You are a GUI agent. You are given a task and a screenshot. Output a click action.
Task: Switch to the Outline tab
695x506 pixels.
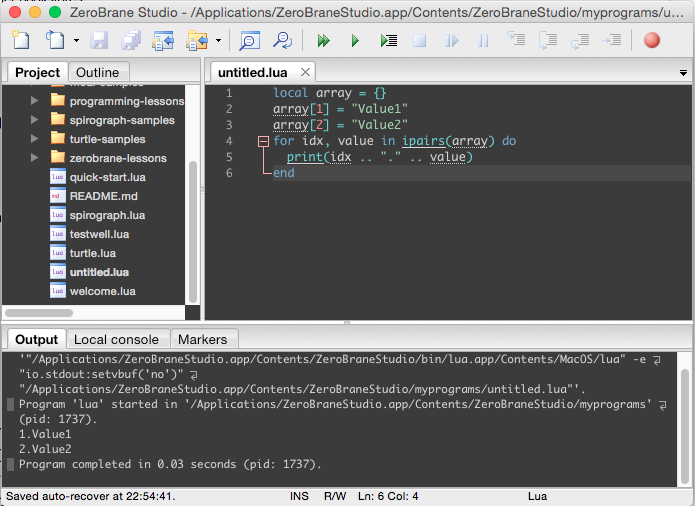pyautogui.click(x=98, y=72)
